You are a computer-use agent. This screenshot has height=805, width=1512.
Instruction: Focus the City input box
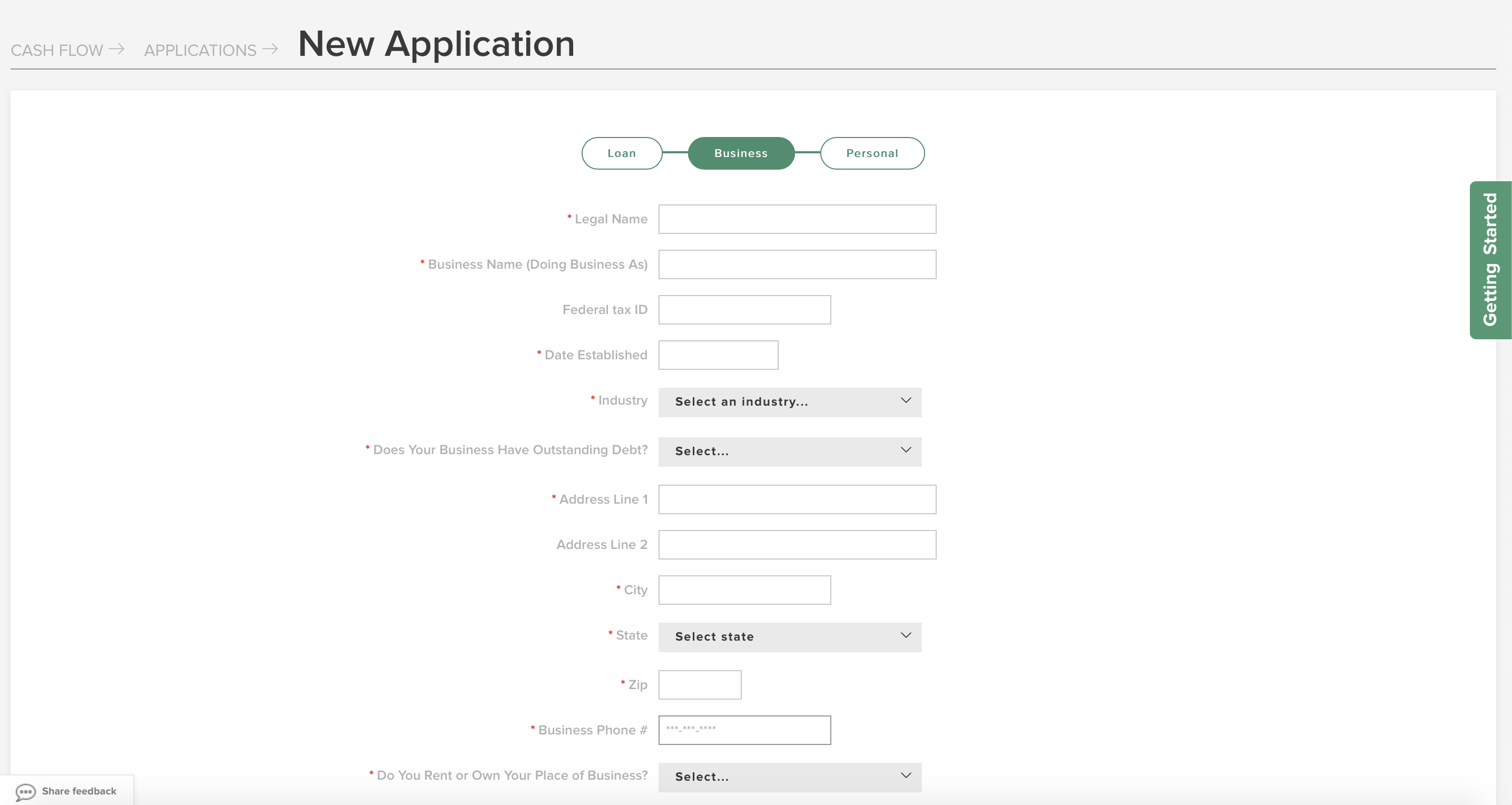coord(744,590)
